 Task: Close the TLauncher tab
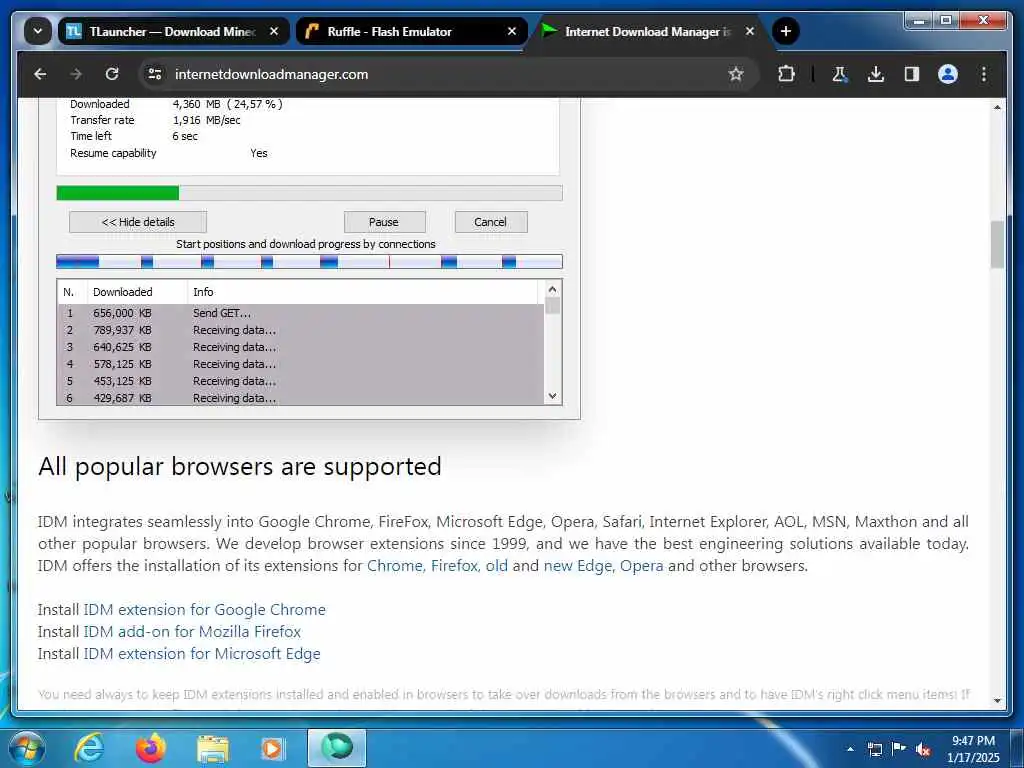point(274,31)
